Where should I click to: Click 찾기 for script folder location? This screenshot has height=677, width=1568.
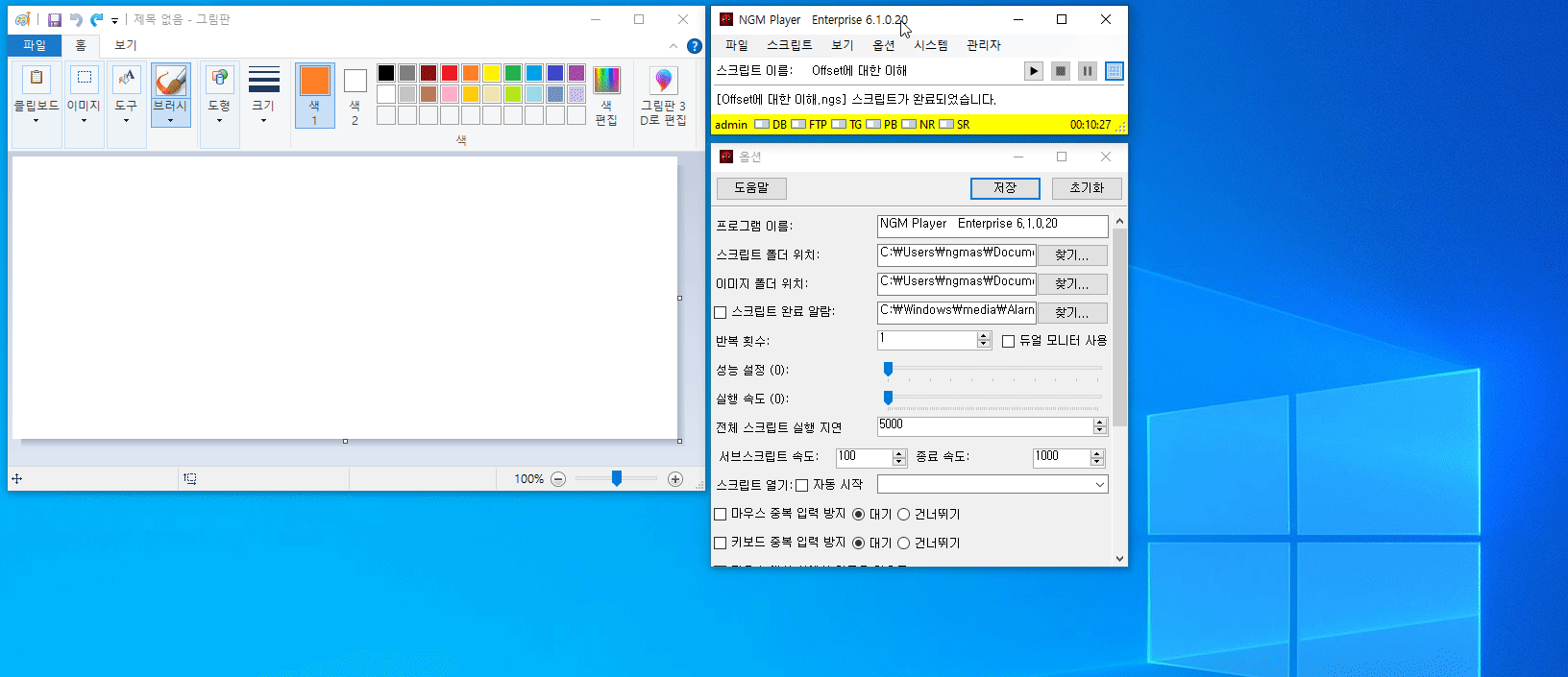click(1072, 255)
